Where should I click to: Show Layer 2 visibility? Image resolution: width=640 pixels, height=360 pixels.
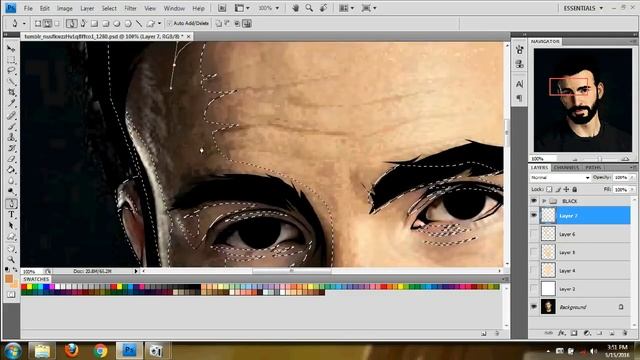tap(533, 289)
